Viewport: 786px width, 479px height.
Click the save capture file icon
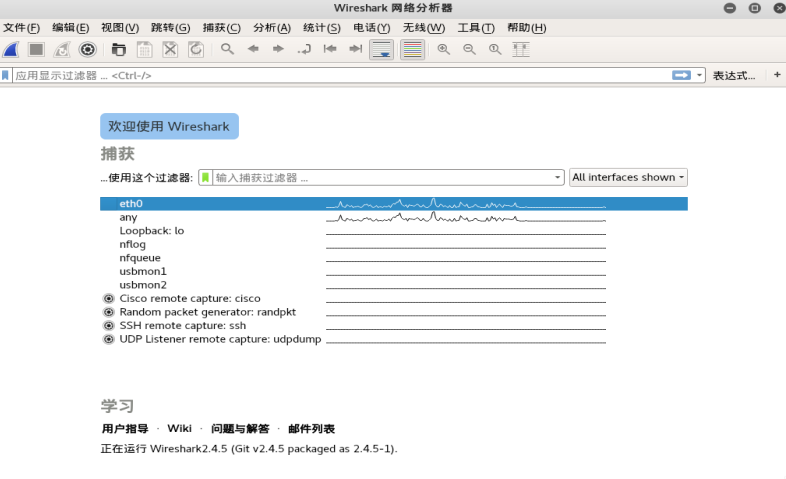pyautogui.click(x=144, y=50)
